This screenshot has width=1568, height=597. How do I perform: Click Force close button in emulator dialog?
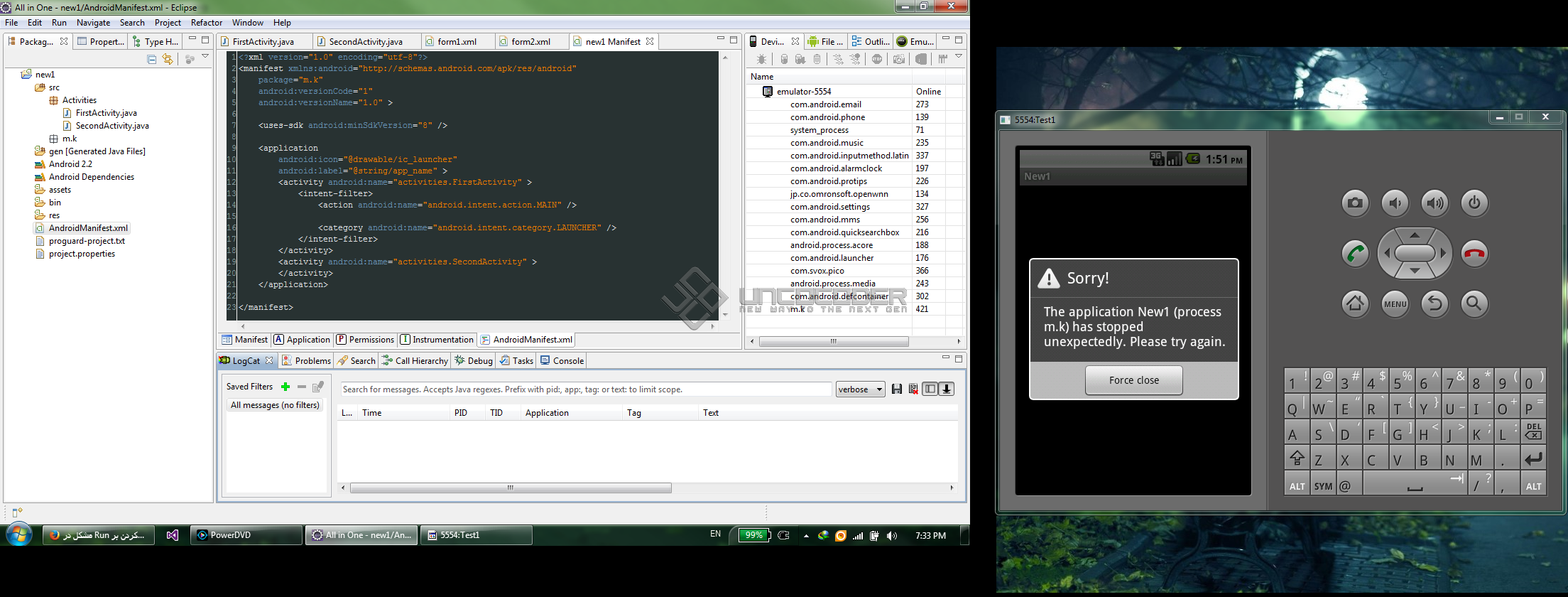(1134, 380)
